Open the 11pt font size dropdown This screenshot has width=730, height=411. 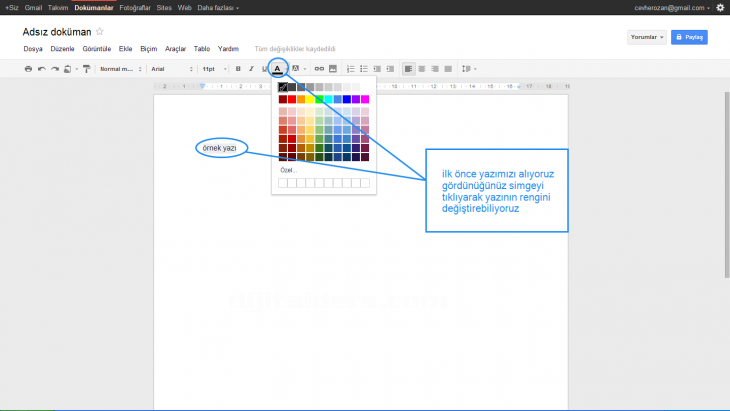tap(213, 69)
